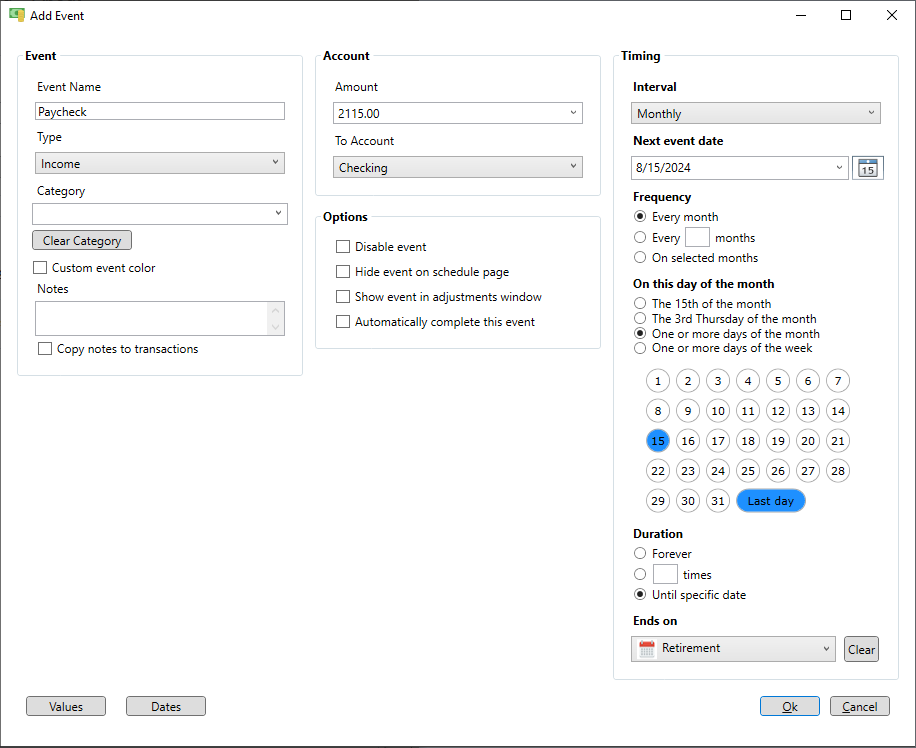Select day 31 of the month

718,501
